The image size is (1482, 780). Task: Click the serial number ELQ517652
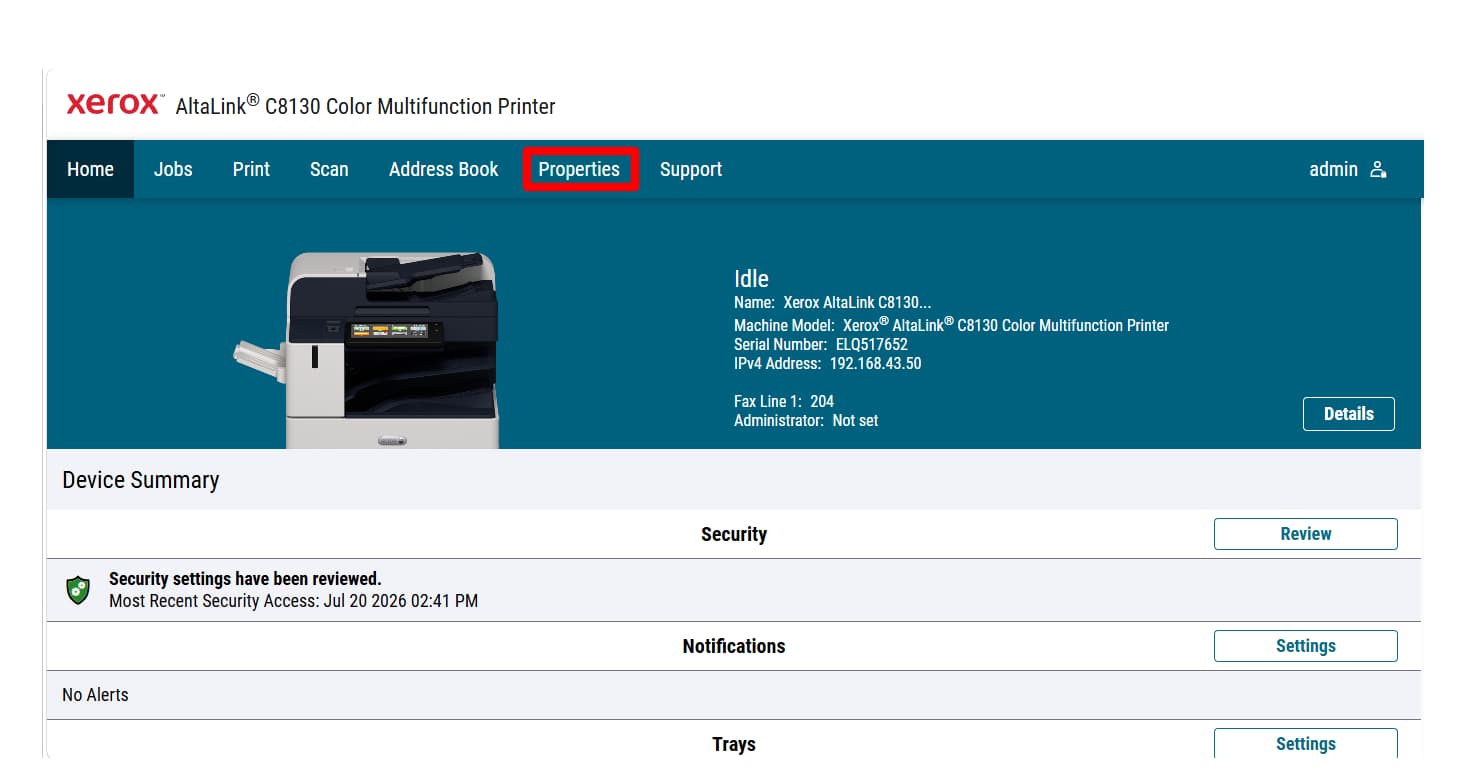pyautogui.click(x=872, y=344)
